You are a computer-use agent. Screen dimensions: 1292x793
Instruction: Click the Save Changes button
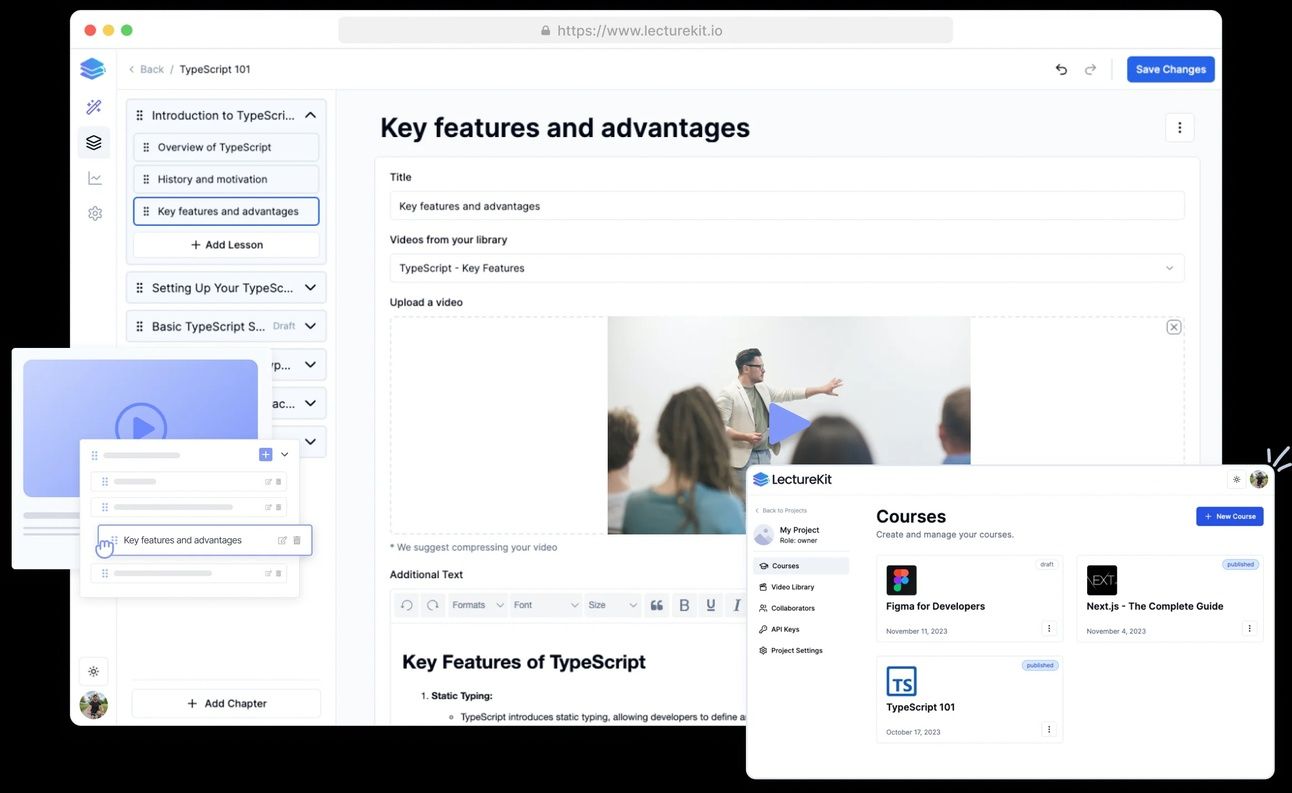(1170, 69)
